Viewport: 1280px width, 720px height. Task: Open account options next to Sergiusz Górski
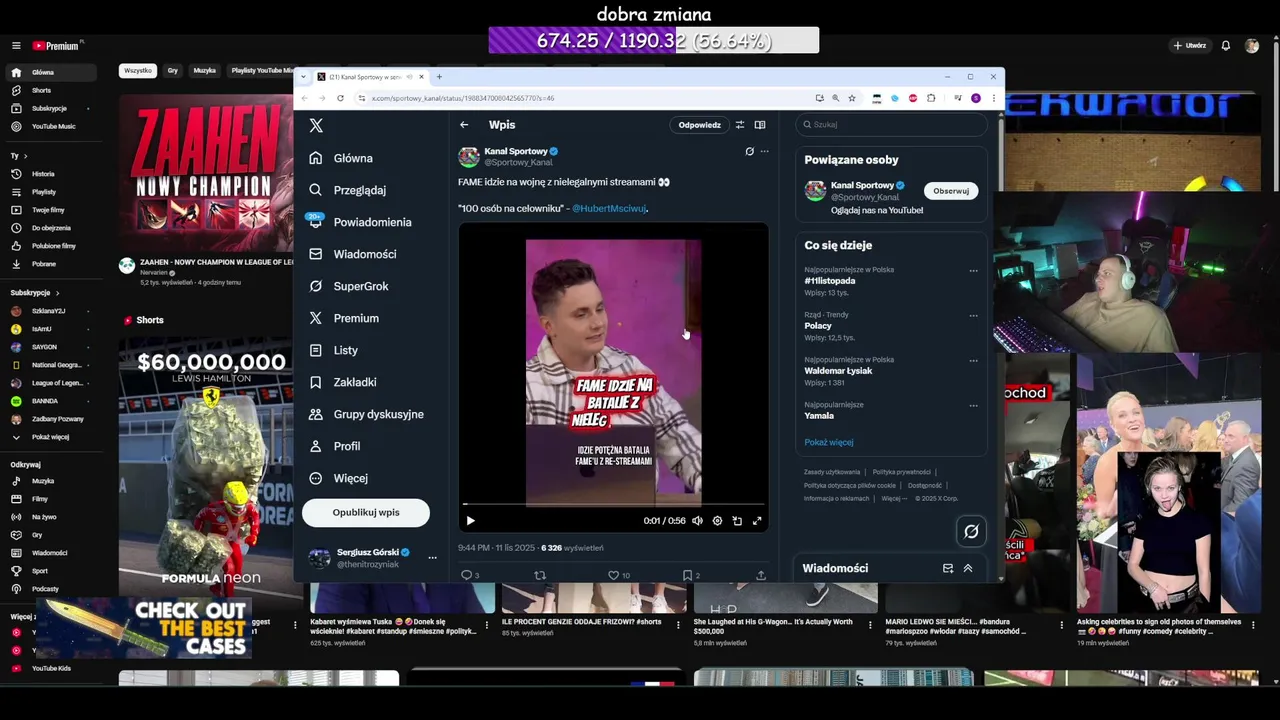pyautogui.click(x=432, y=558)
